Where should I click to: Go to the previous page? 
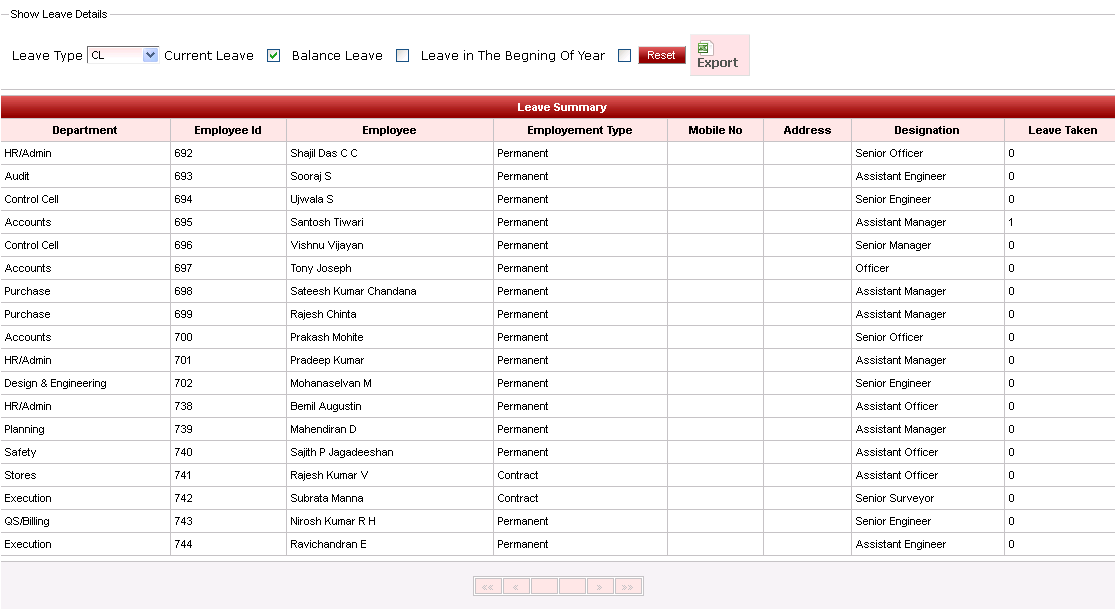517,587
